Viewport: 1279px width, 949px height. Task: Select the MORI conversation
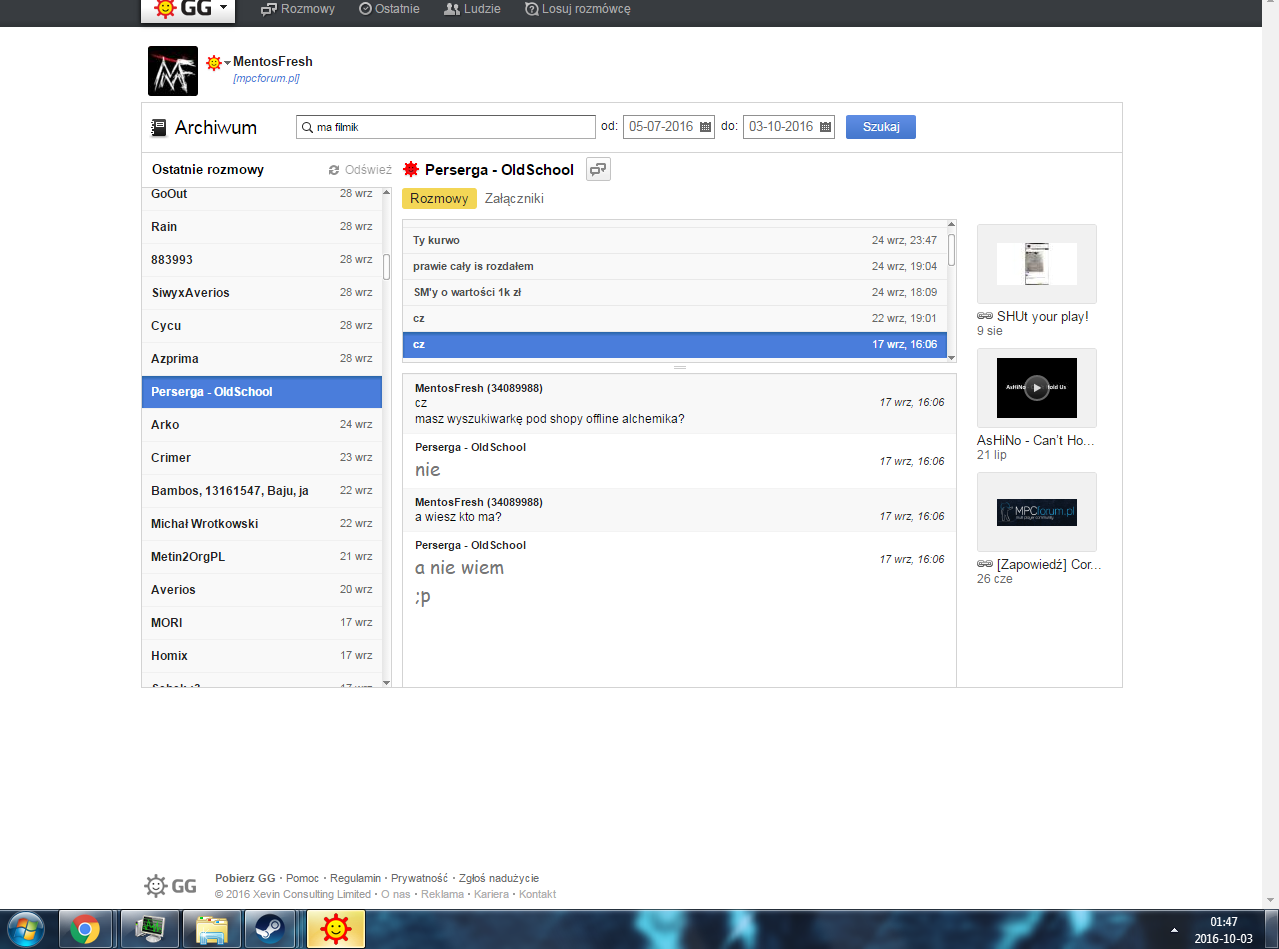[261, 623]
